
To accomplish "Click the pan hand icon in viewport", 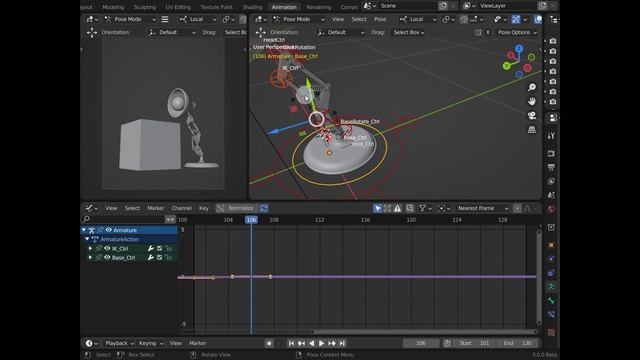I will click(531, 101).
